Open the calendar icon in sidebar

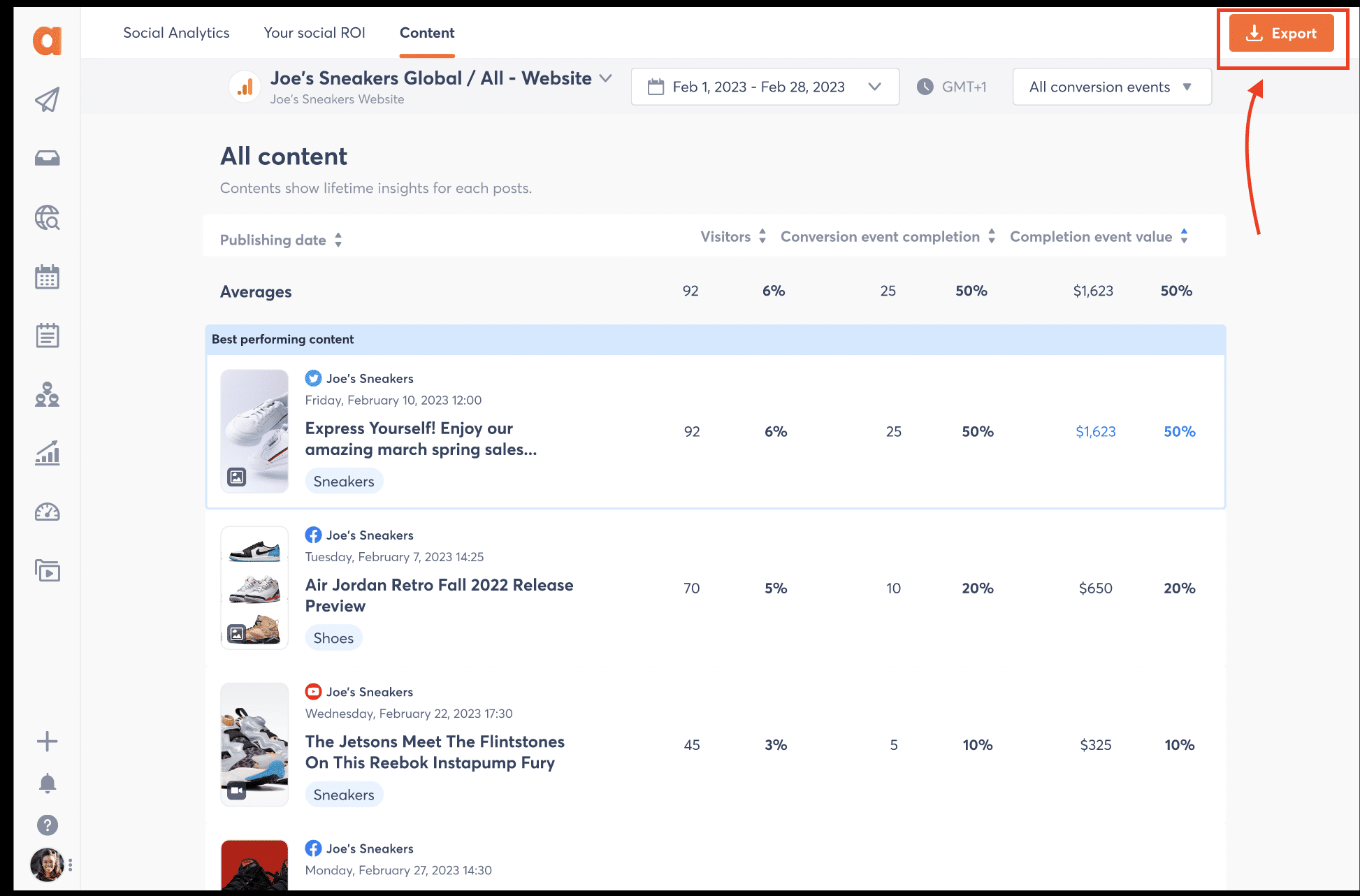coord(48,277)
